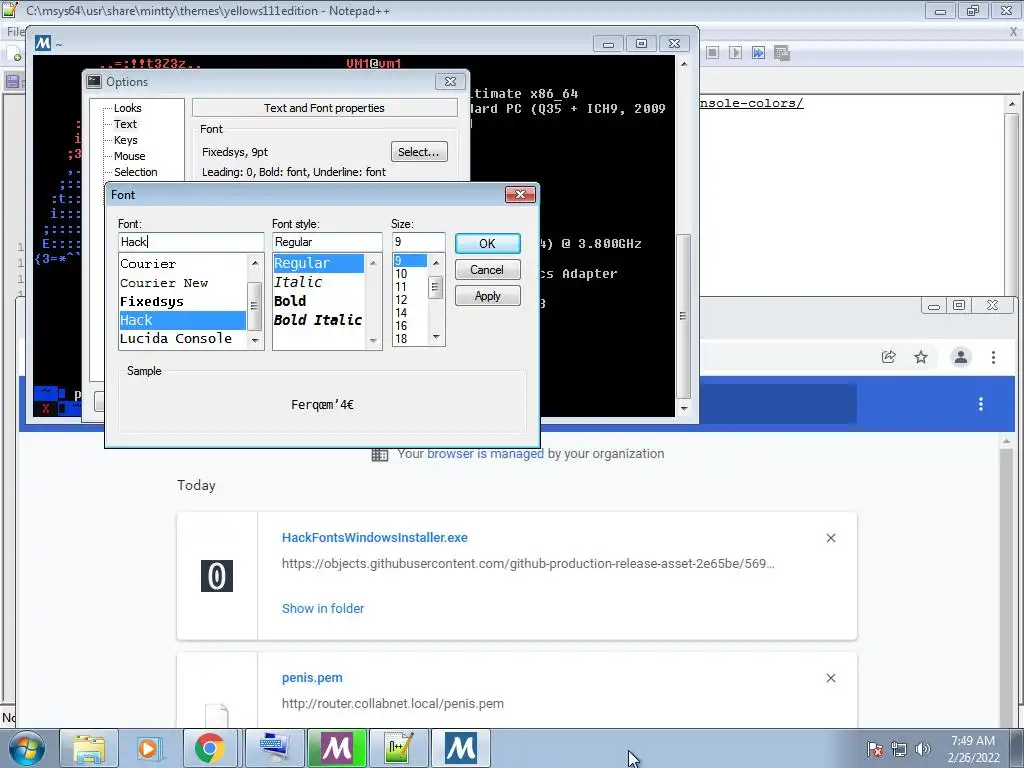Click Select... font button in Options
The height and width of the screenshot is (768, 1024).
coord(419,152)
